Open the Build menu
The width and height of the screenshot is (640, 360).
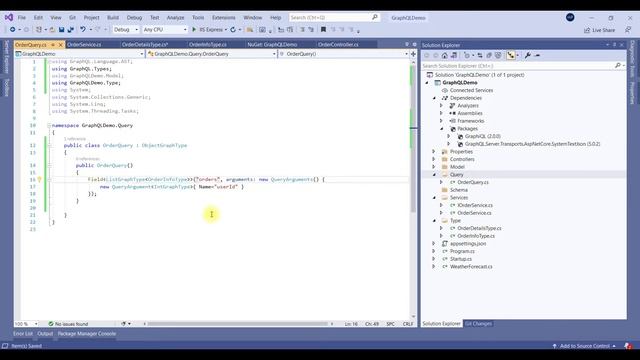(x=113, y=18)
